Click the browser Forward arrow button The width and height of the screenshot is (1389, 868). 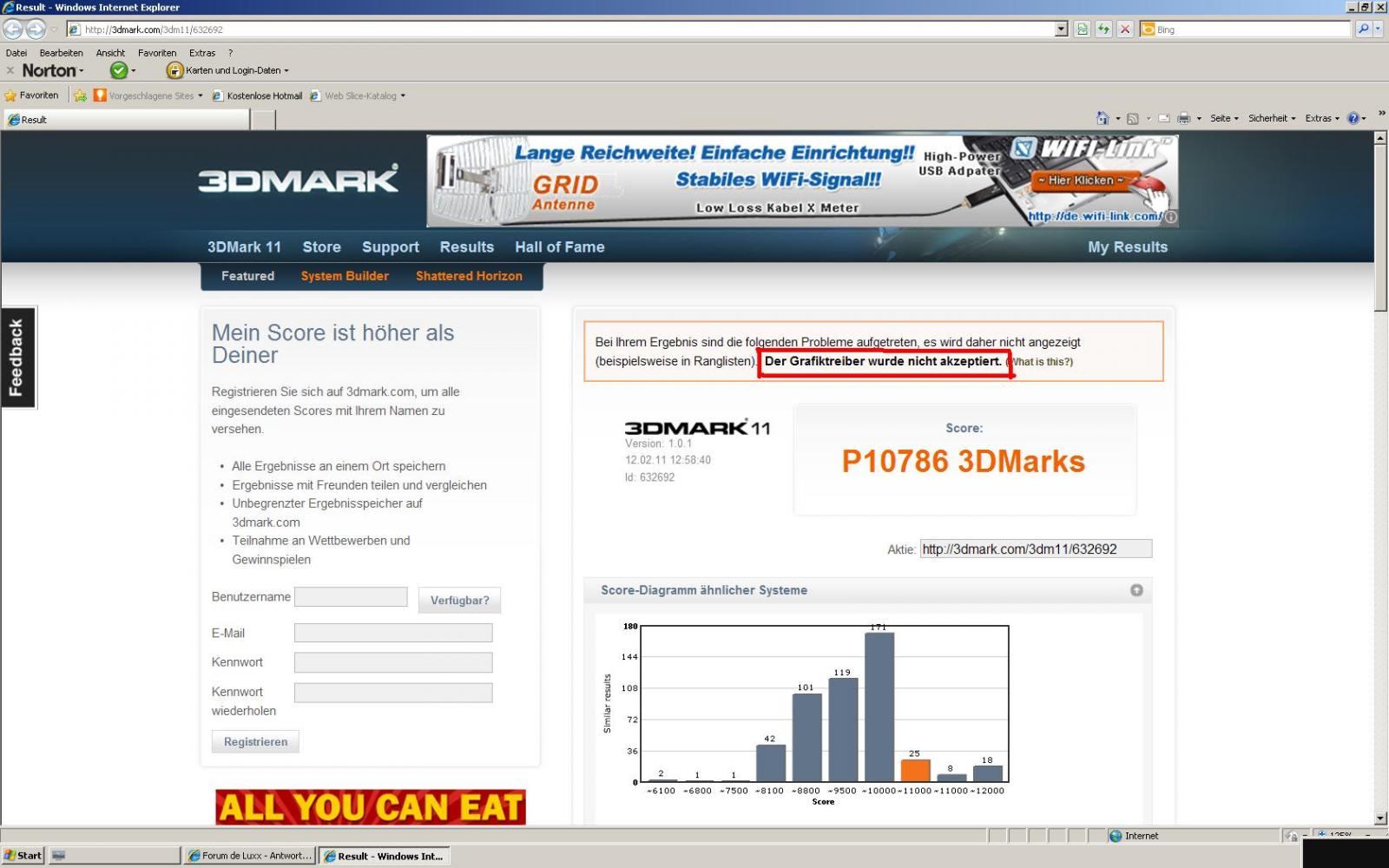coord(36,30)
